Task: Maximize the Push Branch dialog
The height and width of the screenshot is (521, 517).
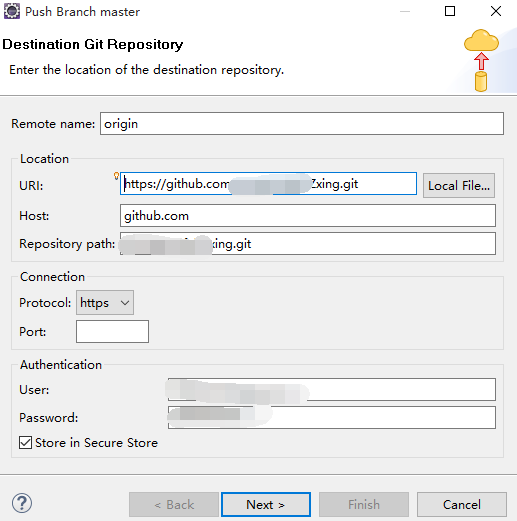Action: pyautogui.click(x=450, y=11)
